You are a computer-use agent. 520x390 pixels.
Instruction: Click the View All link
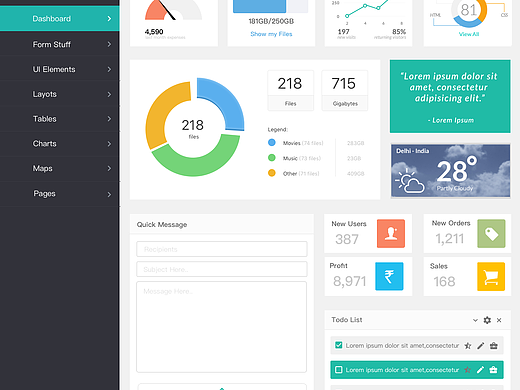tap(469, 34)
